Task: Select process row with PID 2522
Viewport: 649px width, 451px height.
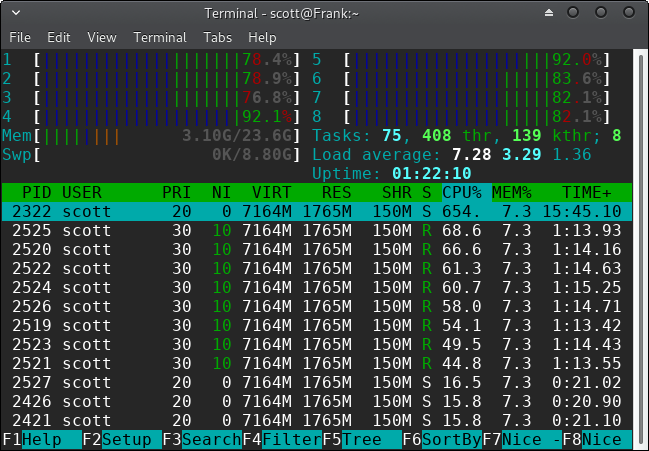Action: (x=317, y=269)
